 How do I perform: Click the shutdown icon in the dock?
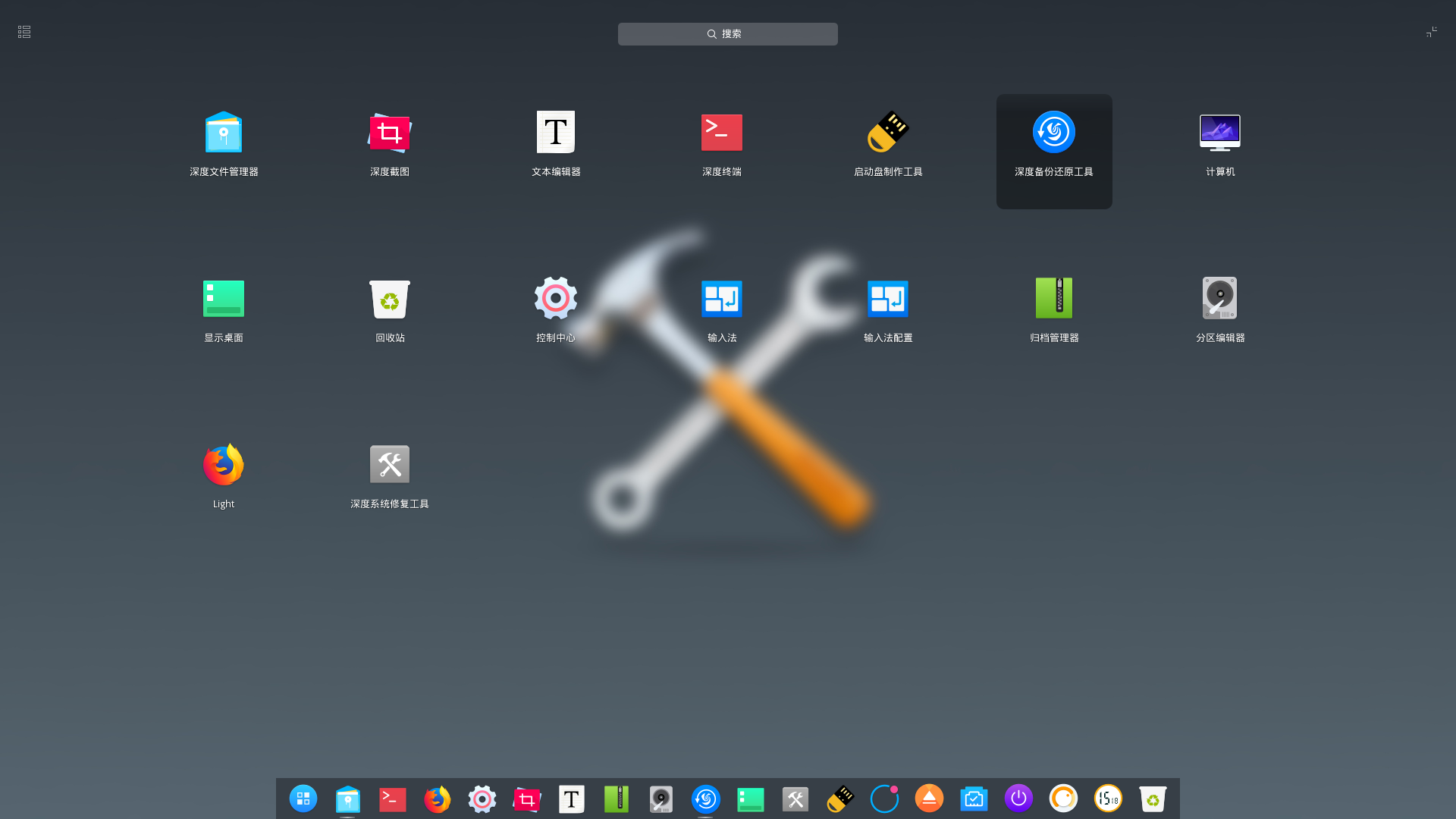[1018, 799]
